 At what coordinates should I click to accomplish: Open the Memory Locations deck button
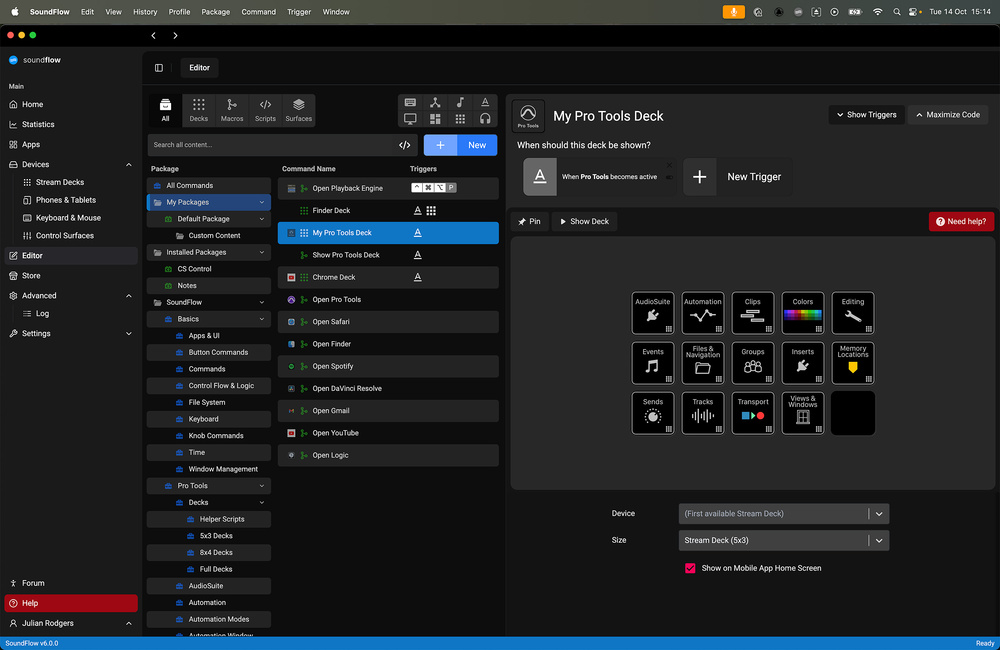pyautogui.click(x=853, y=363)
